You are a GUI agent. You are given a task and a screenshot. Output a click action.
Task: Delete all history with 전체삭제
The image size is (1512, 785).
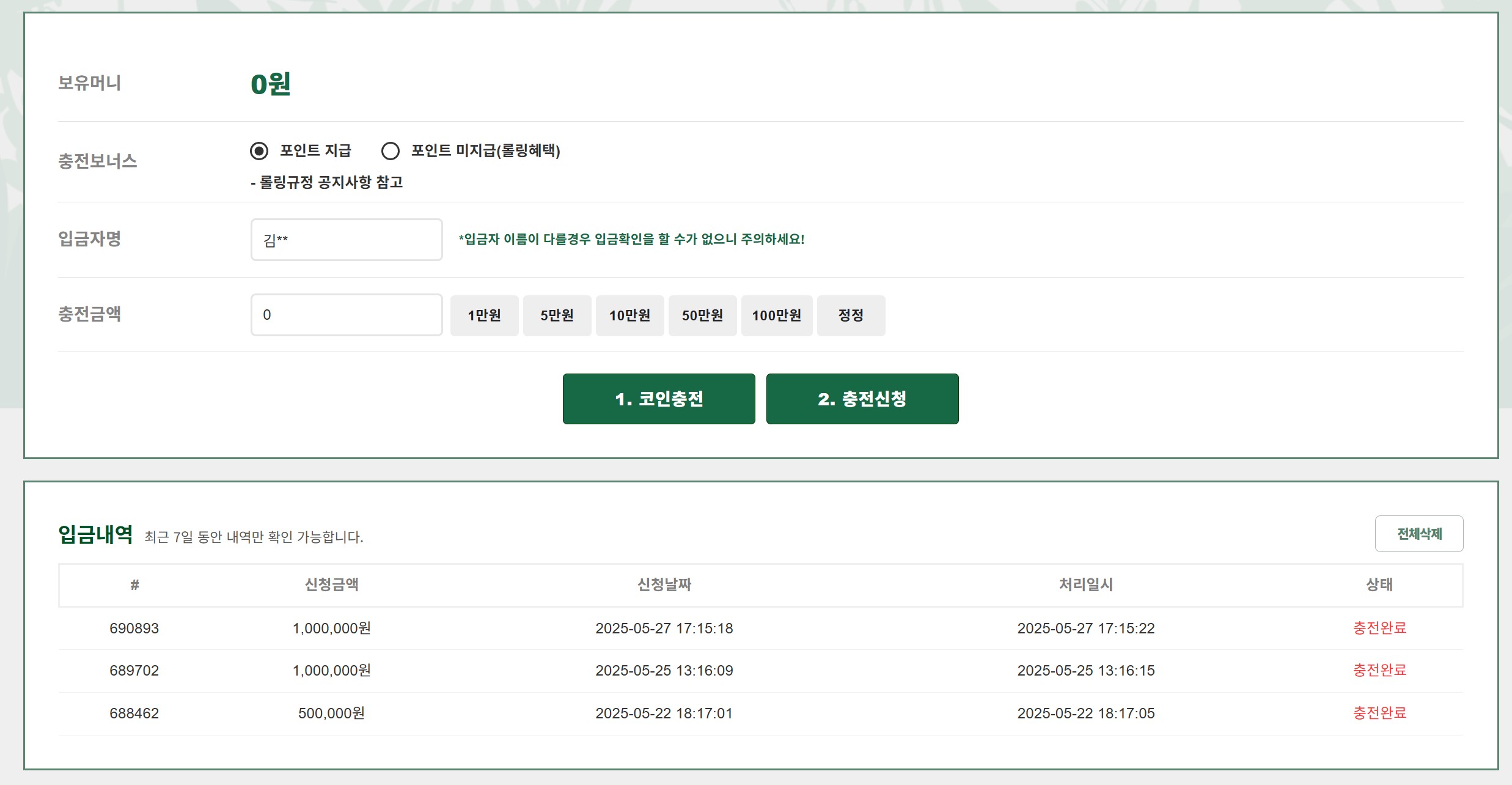tap(1418, 534)
